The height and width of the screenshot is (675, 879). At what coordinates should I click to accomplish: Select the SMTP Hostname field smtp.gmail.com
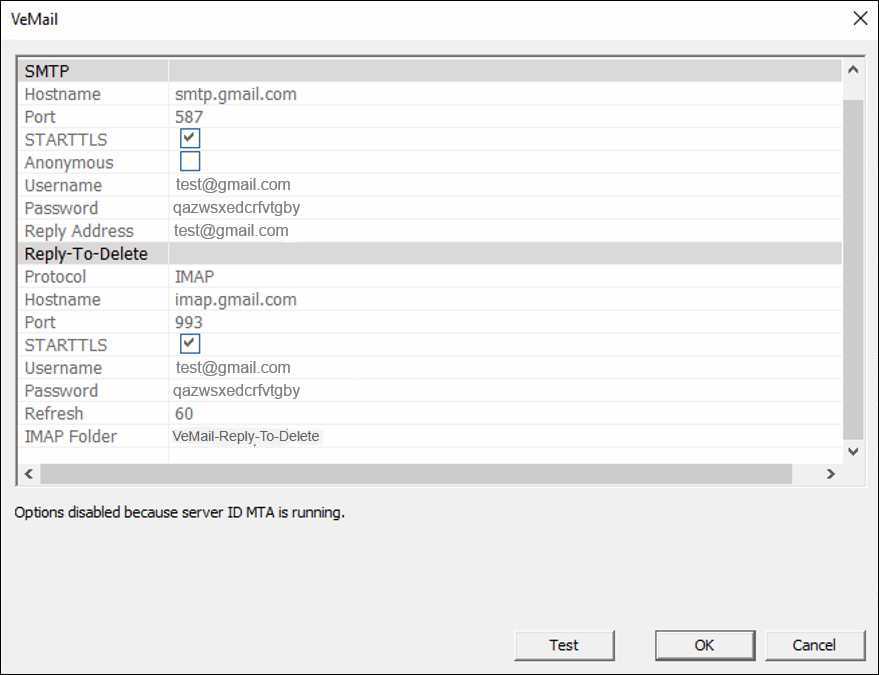[236, 95]
